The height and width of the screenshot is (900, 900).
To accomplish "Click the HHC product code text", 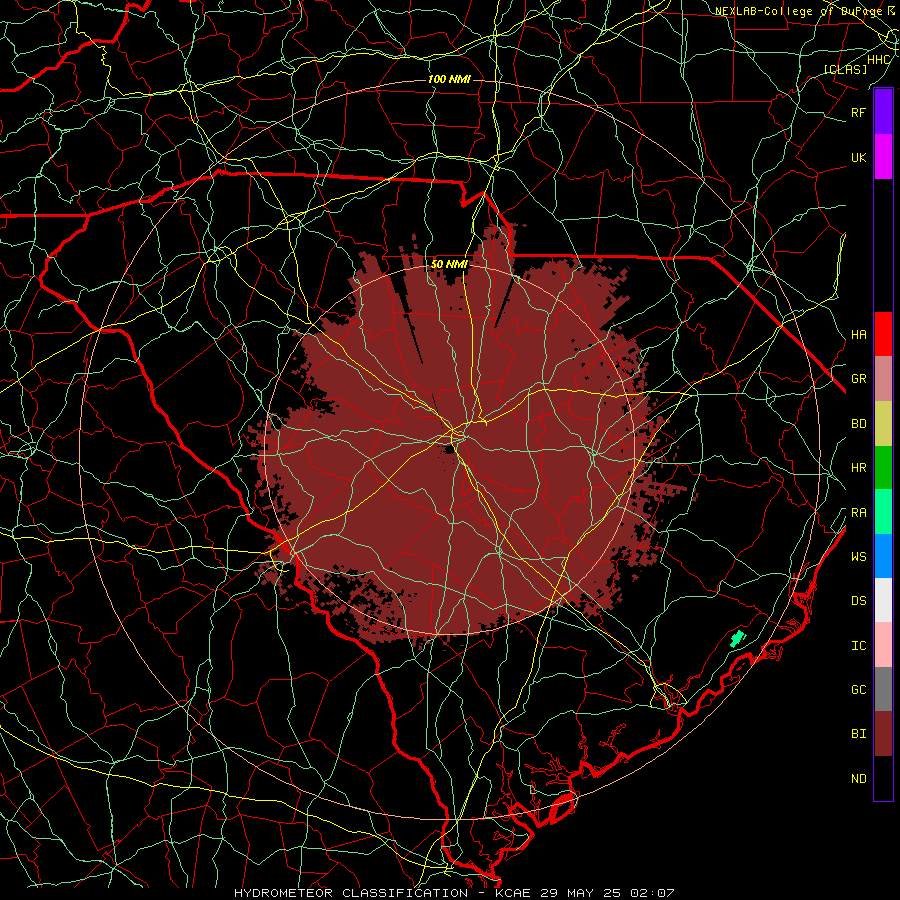I will (878, 60).
